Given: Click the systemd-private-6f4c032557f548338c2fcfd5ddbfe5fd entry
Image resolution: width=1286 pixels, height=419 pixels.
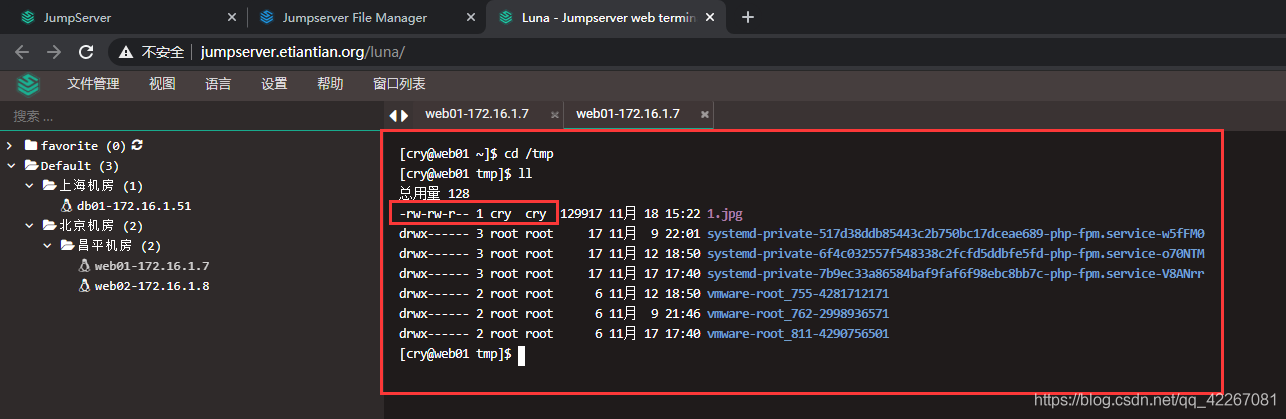Looking at the screenshot, I should (956, 254).
